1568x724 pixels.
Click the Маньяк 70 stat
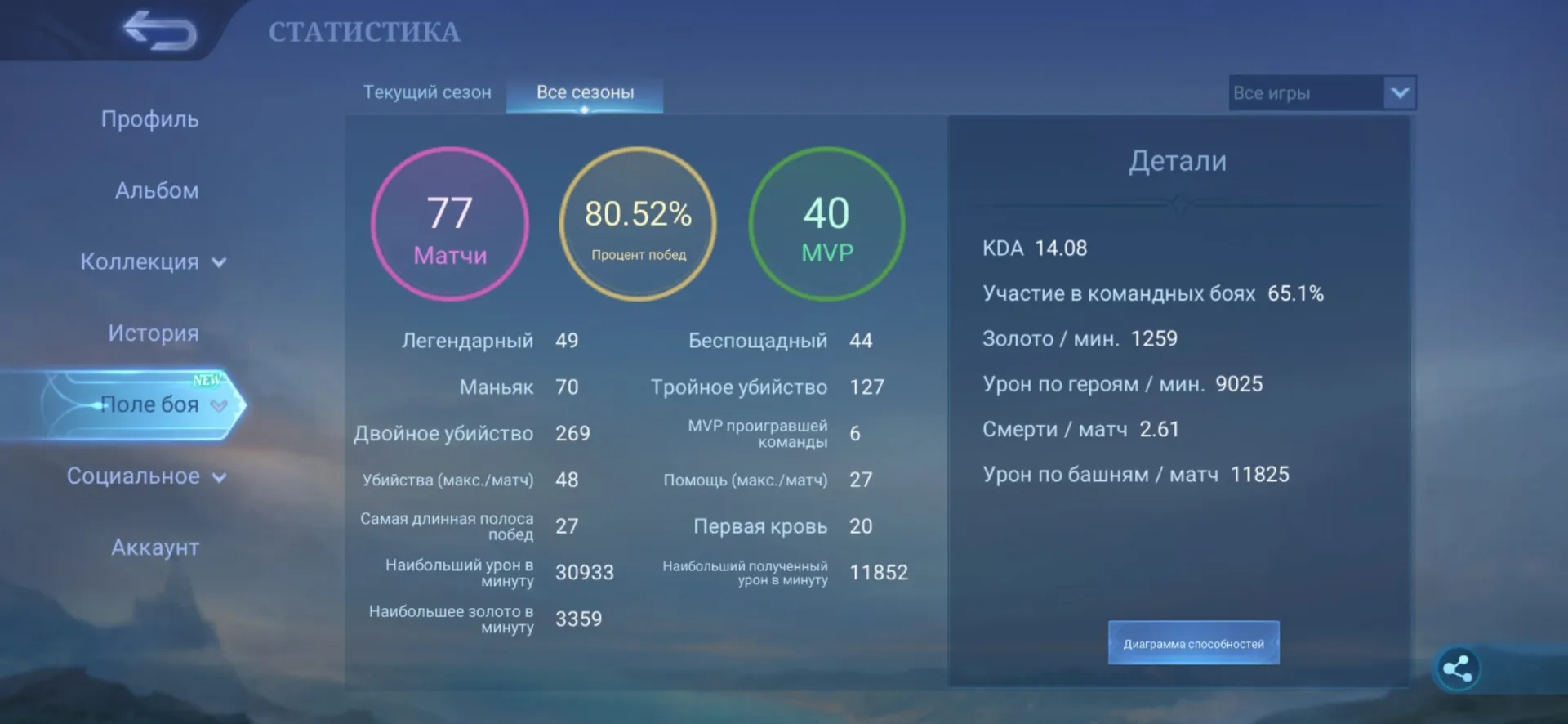[519, 387]
